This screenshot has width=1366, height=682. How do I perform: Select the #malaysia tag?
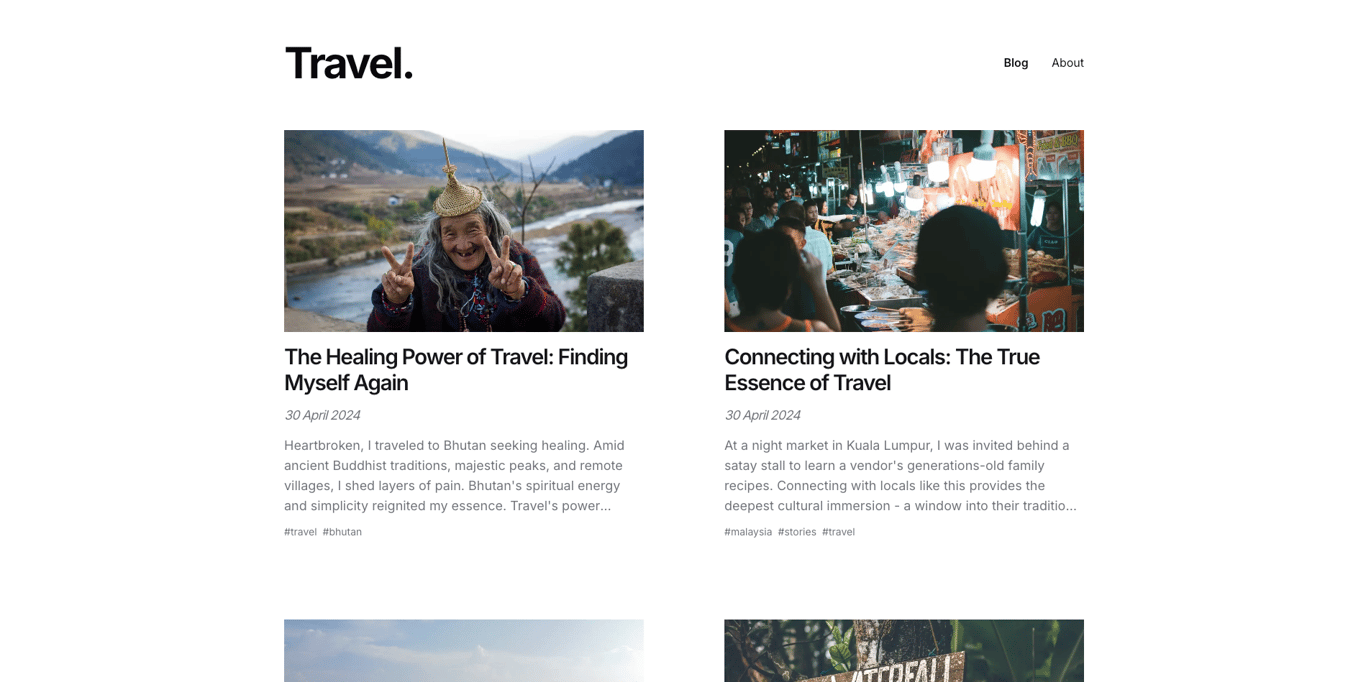(748, 532)
